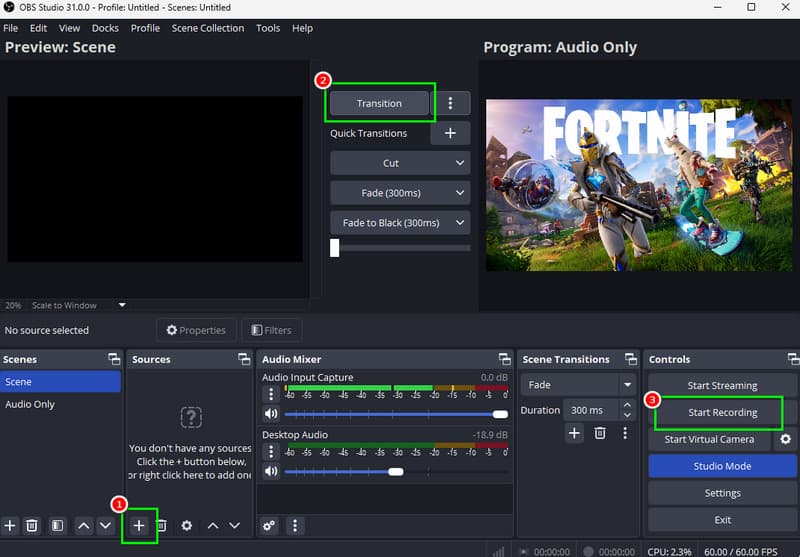Viewport: 800px width, 557px height.
Task: Open the three-dot menu beside Transition button
Action: (450, 103)
